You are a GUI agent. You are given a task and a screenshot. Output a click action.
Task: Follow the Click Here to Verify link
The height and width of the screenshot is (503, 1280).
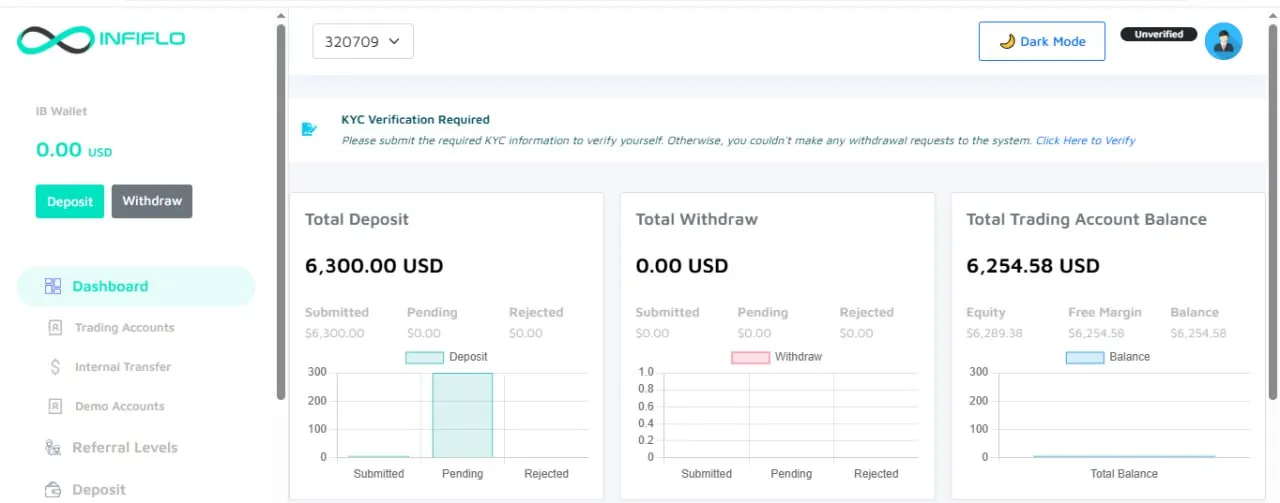1085,141
